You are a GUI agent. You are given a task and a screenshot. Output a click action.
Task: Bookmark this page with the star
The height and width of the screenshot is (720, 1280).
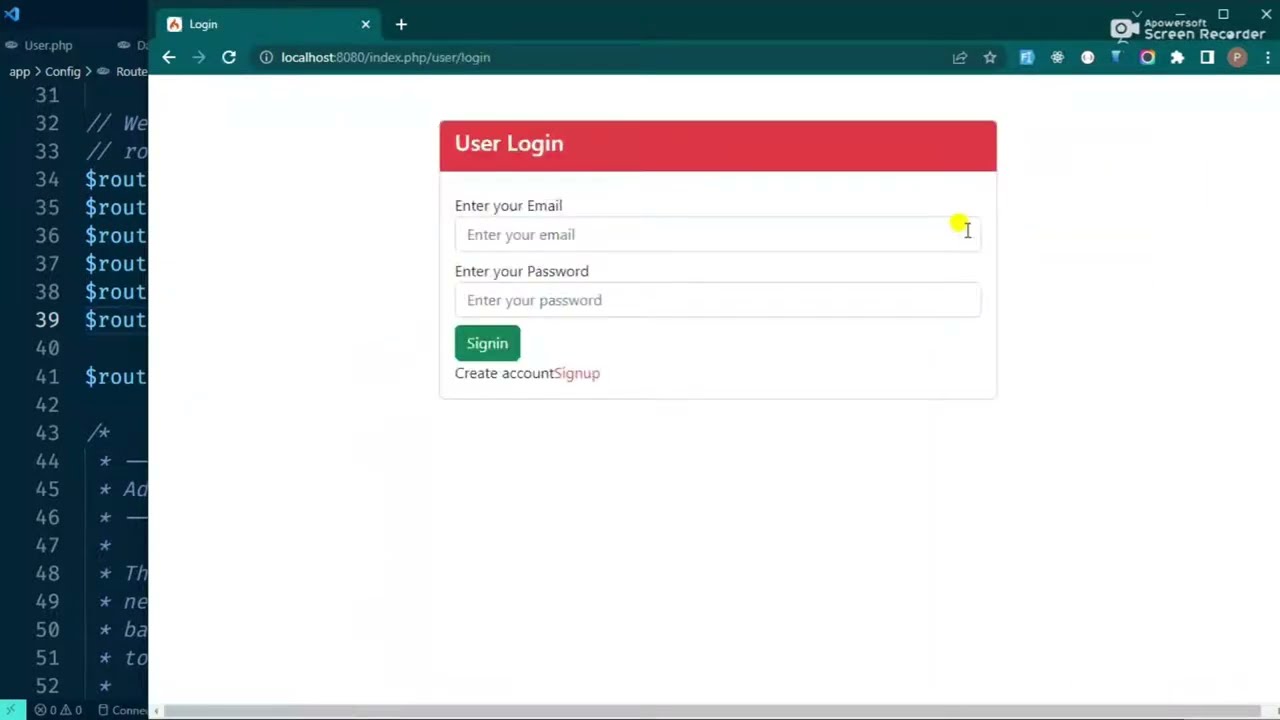click(990, 57)
